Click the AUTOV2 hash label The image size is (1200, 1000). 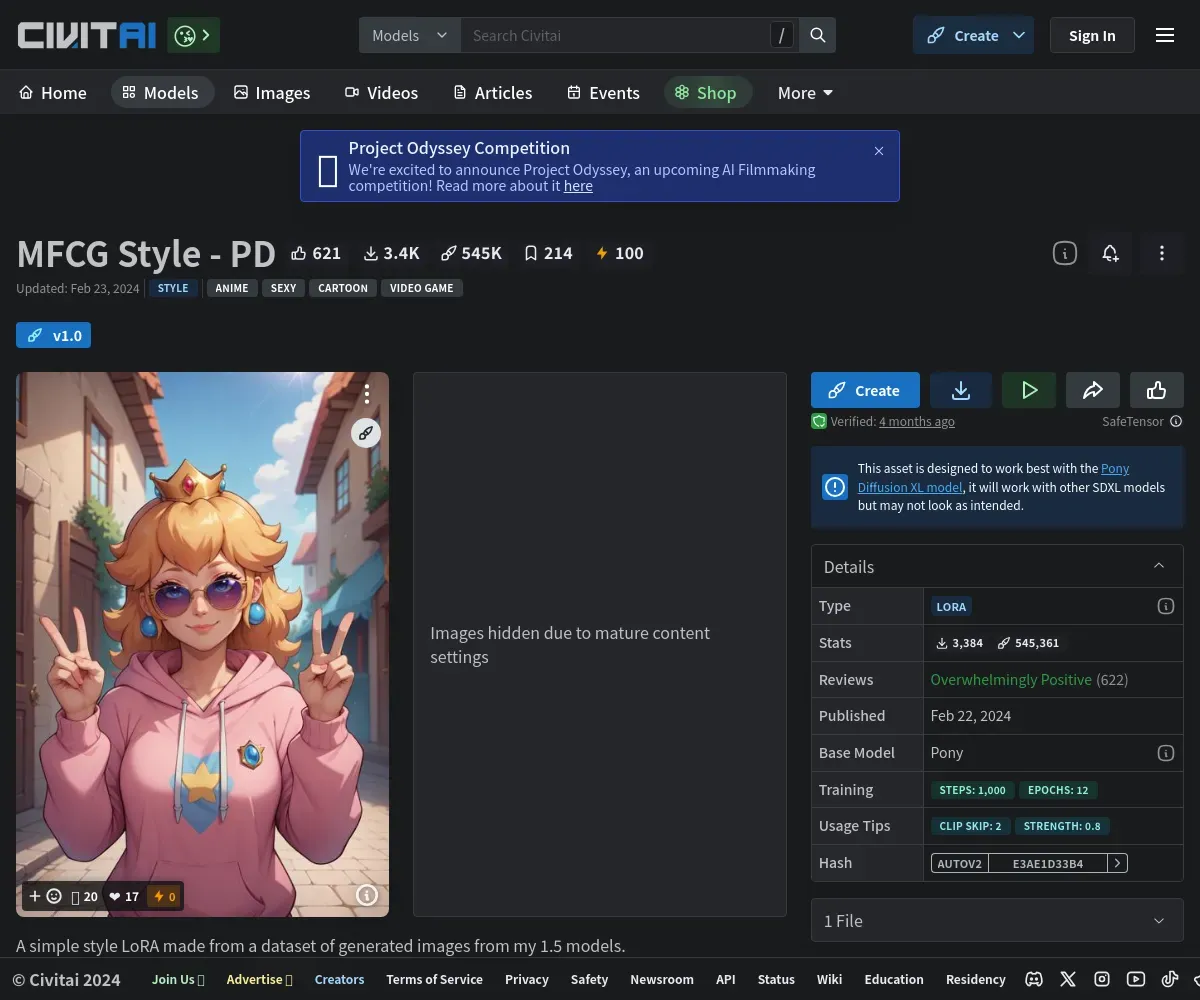tap(960, 863)
